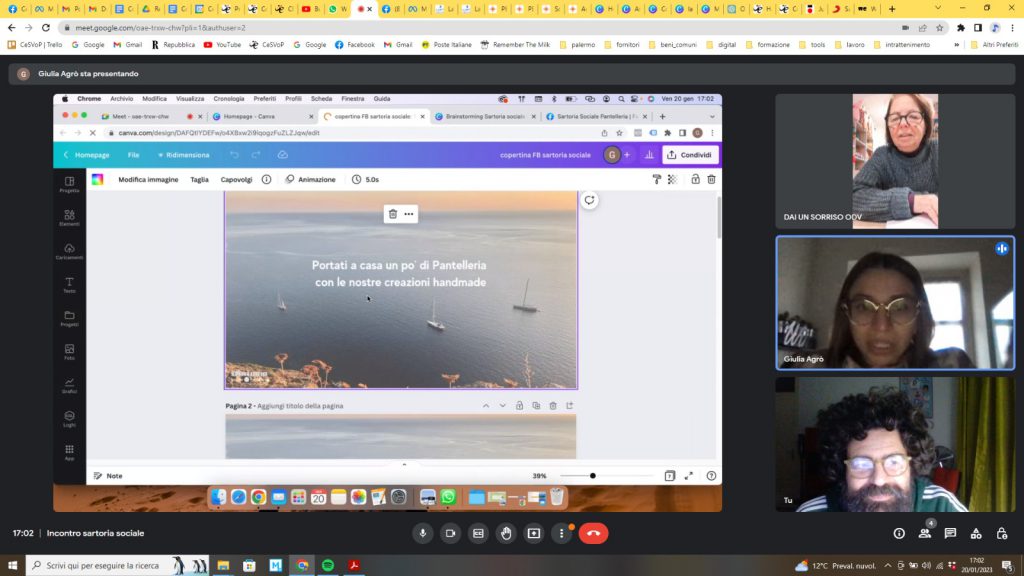Open the Canva help question mark icon
1024x576 pixels.
(711, 476)
